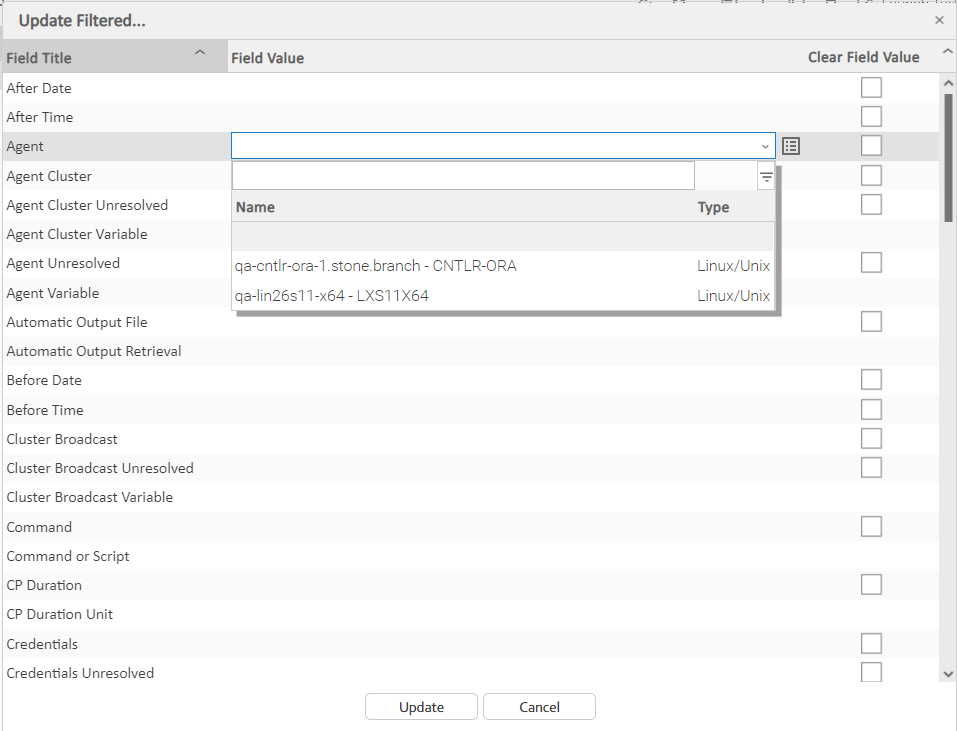
Task: Click the filter icon in Agent dropdown
Action: [x=766, y=177]
